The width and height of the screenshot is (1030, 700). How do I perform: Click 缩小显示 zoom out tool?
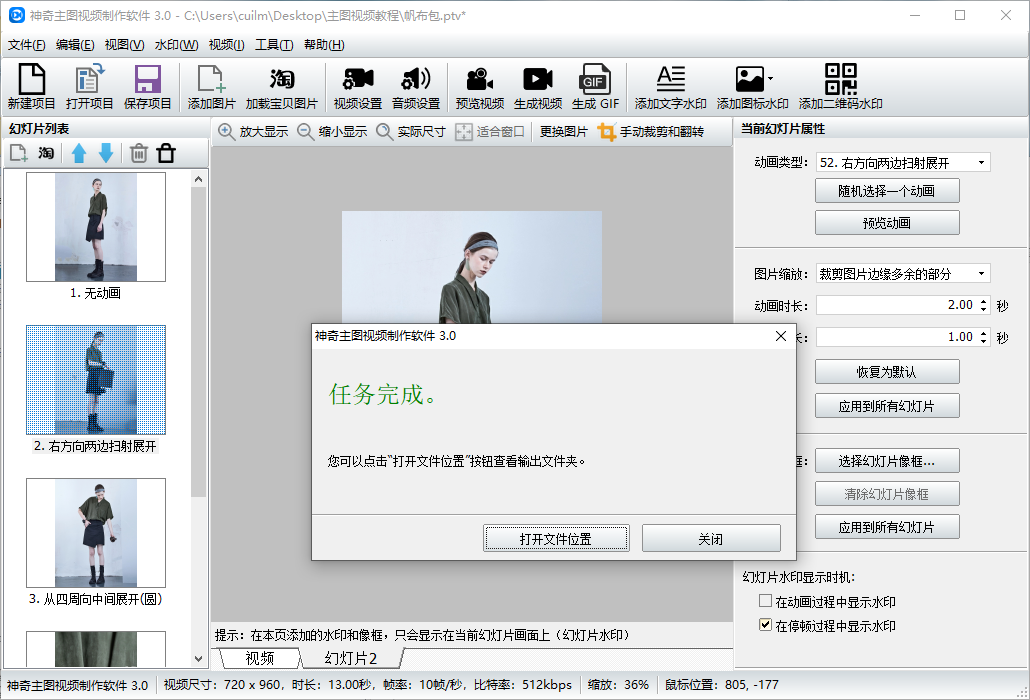tap(332, 131)
